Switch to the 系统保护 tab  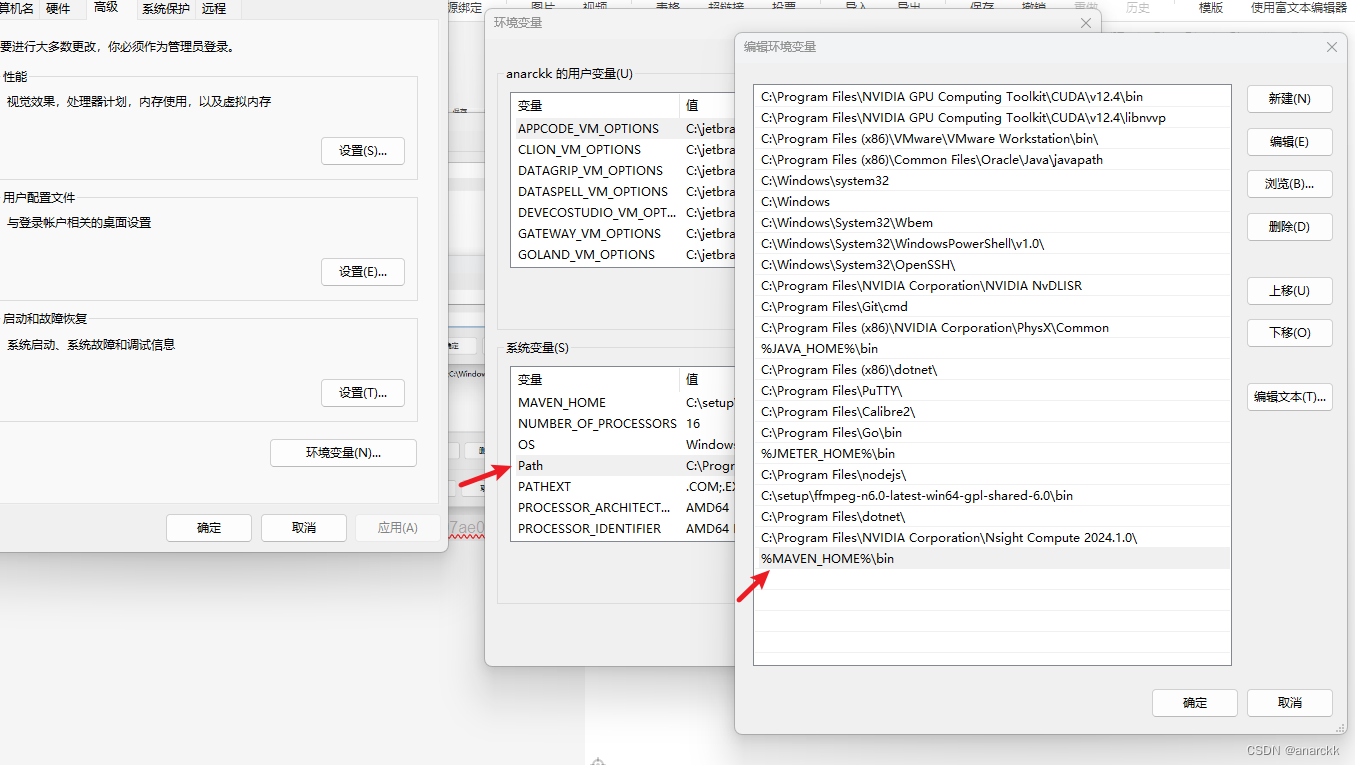click(166, 9)
